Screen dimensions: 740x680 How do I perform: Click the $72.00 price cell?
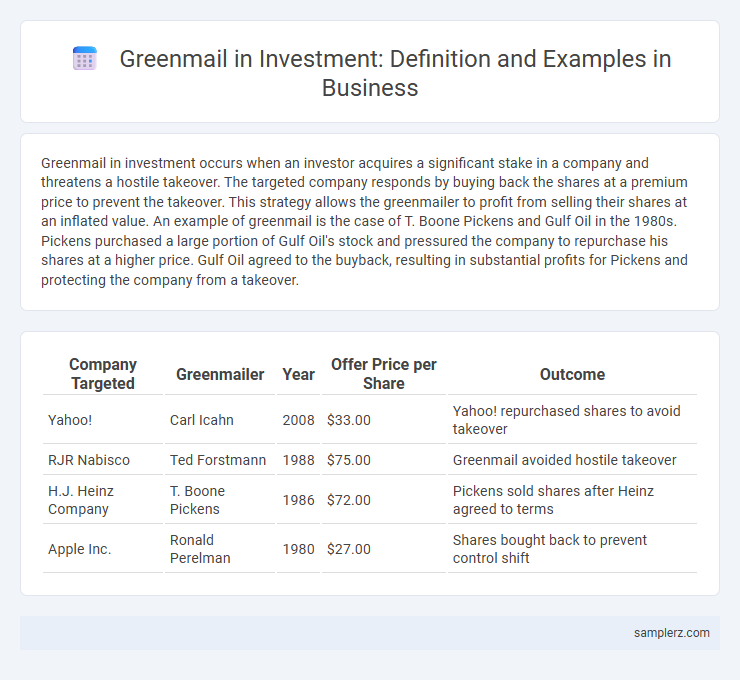point(384,500)
